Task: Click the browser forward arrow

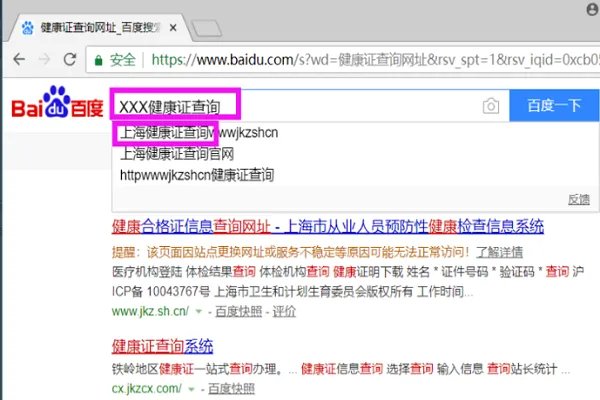Action: tap(44, 59)
